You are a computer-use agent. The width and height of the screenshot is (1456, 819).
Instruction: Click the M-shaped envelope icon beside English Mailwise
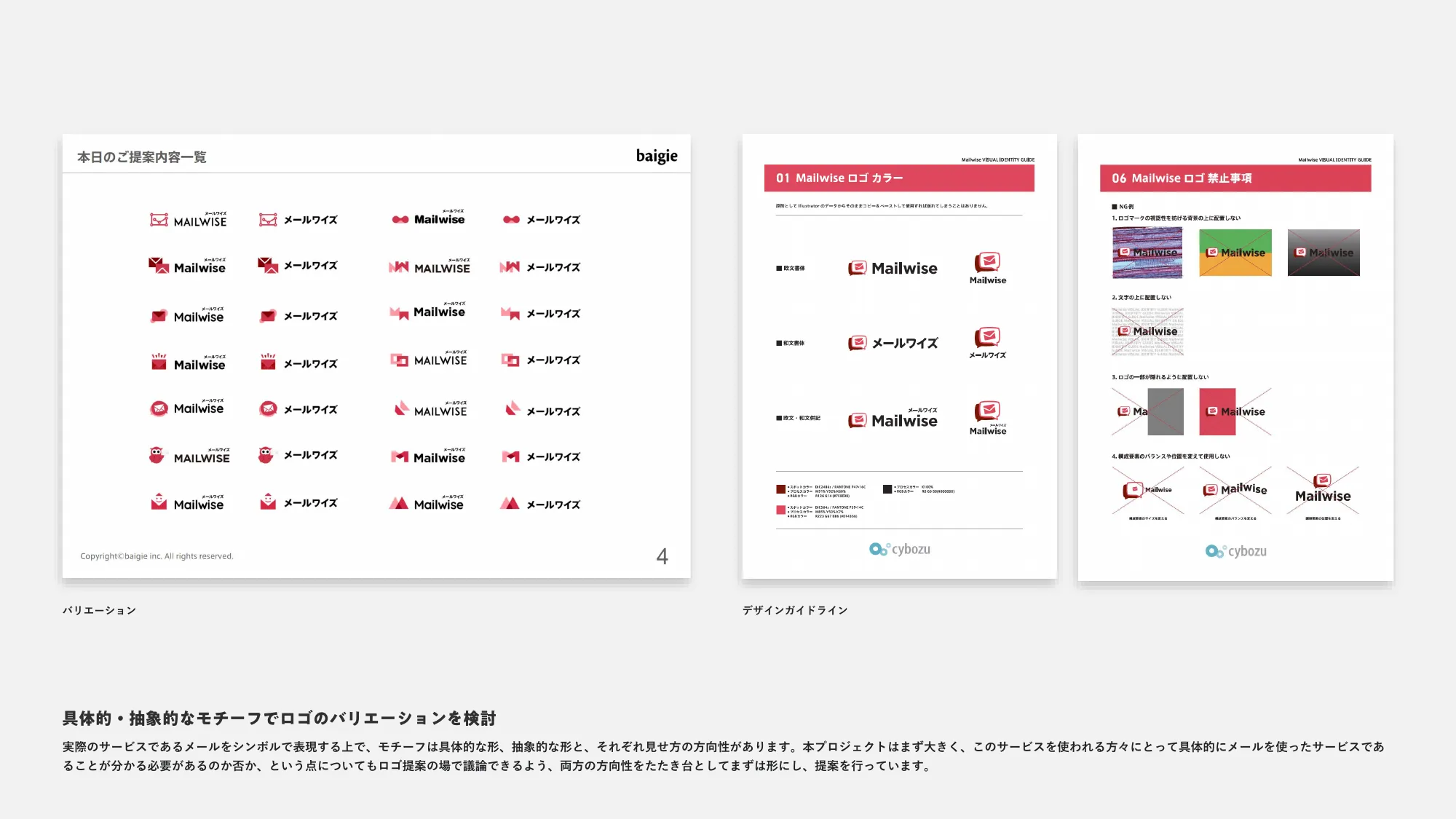tap(400, 456)
